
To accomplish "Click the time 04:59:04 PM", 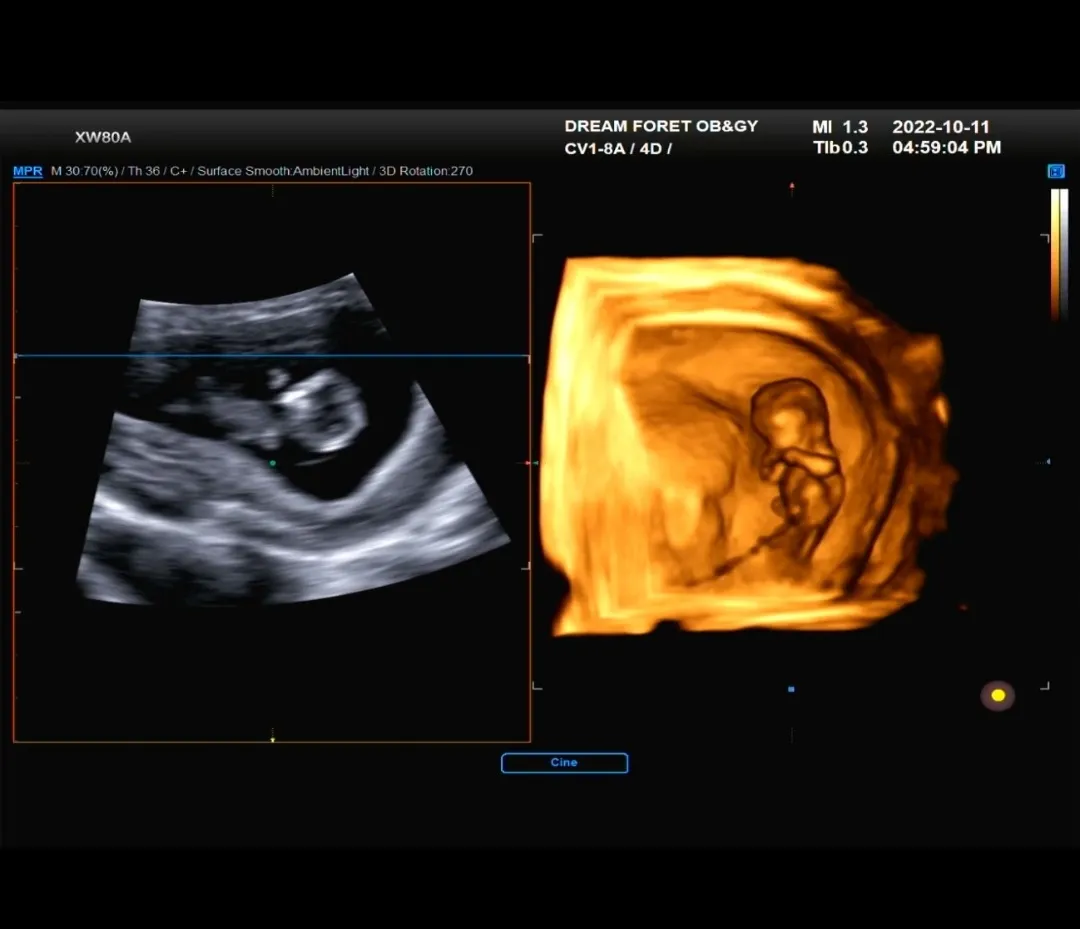I will tap(946, 147).
